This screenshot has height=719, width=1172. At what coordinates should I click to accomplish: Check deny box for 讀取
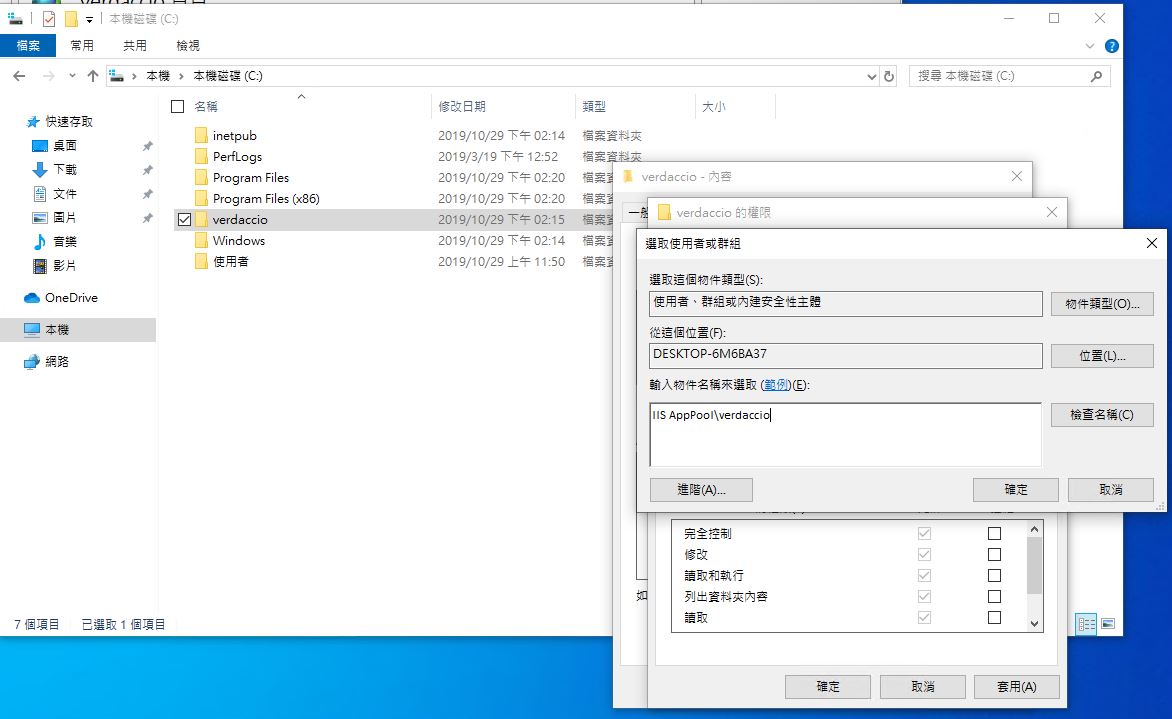click(994, 617)
